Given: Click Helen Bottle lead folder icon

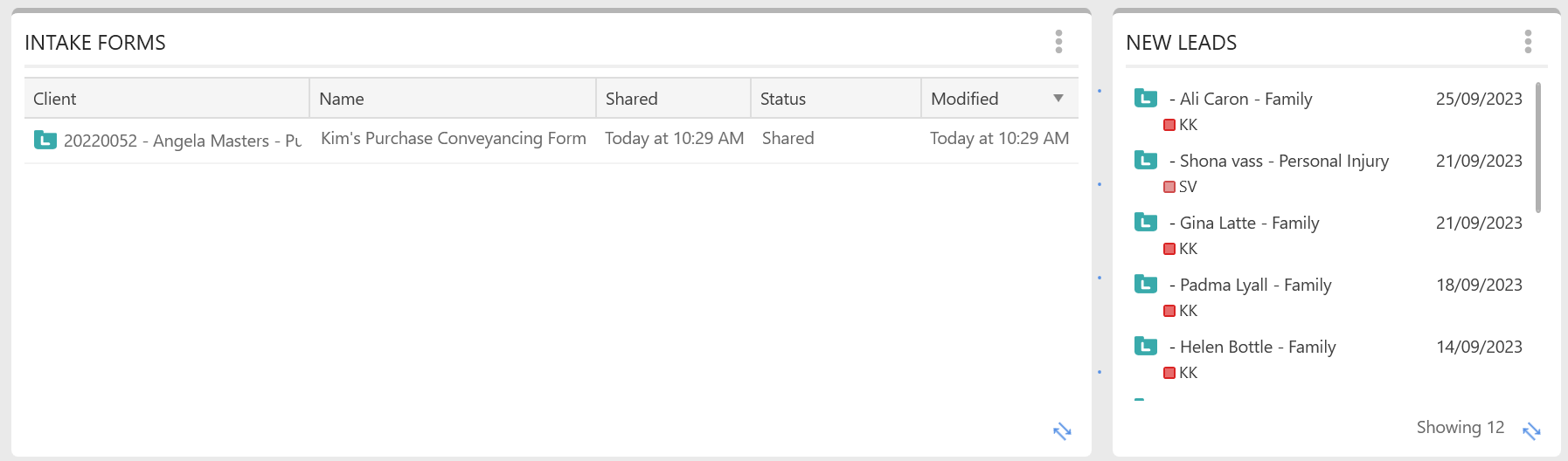Looking at the screenshot, I should (x=1146, y=346).
